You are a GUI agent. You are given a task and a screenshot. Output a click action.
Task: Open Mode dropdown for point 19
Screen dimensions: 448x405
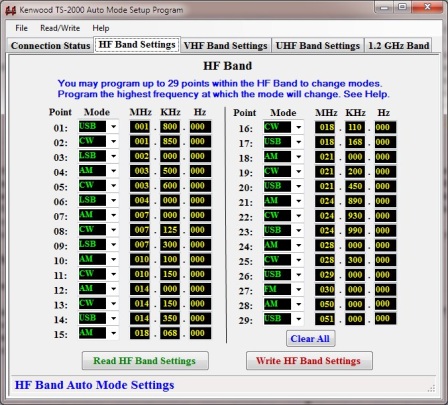[x=298, y=172]
